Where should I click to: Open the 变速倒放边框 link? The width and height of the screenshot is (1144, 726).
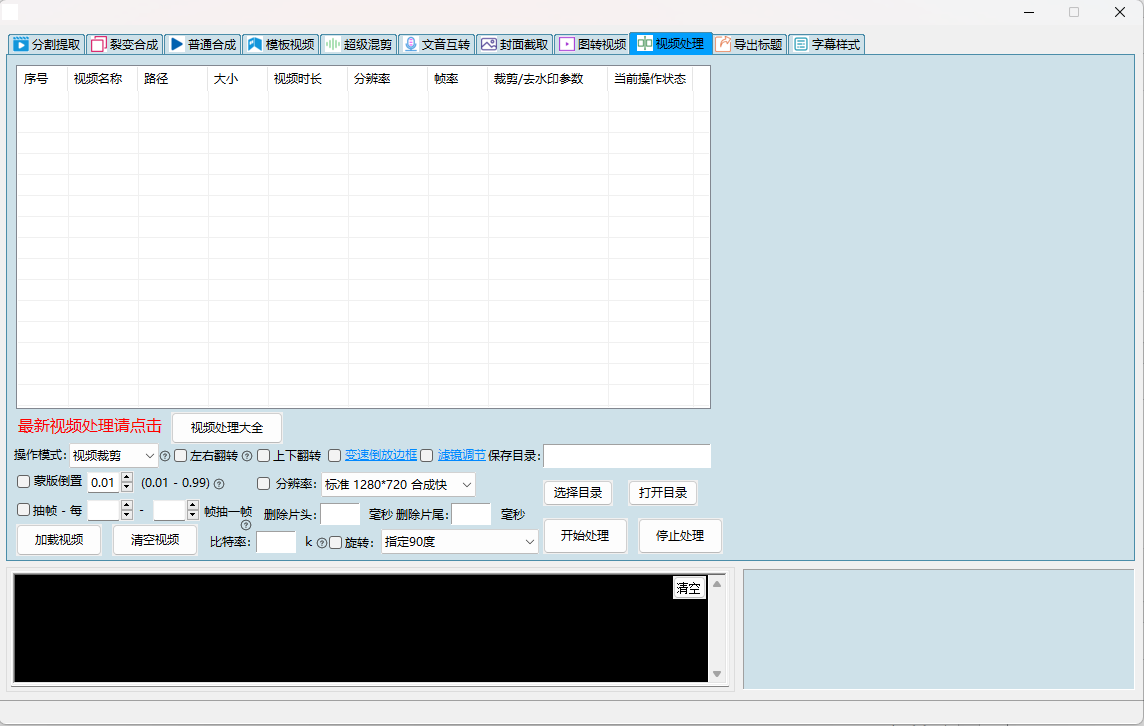[381, 455]
